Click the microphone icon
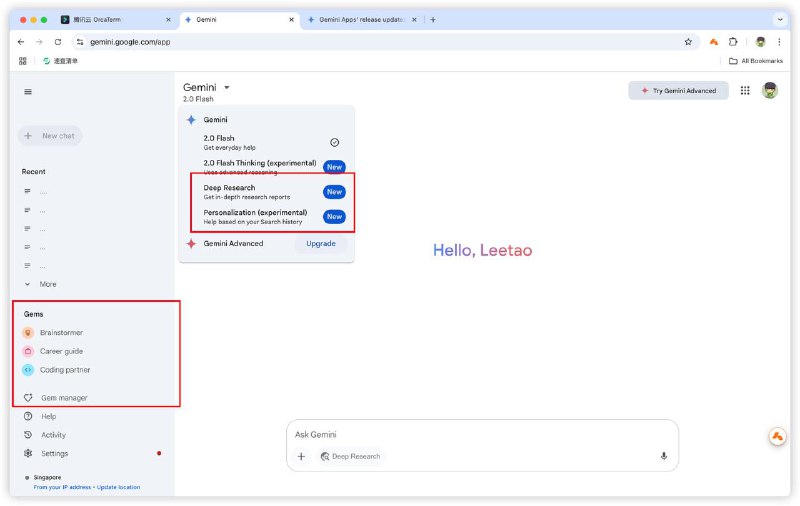800x506 pixels. (664, 456)
